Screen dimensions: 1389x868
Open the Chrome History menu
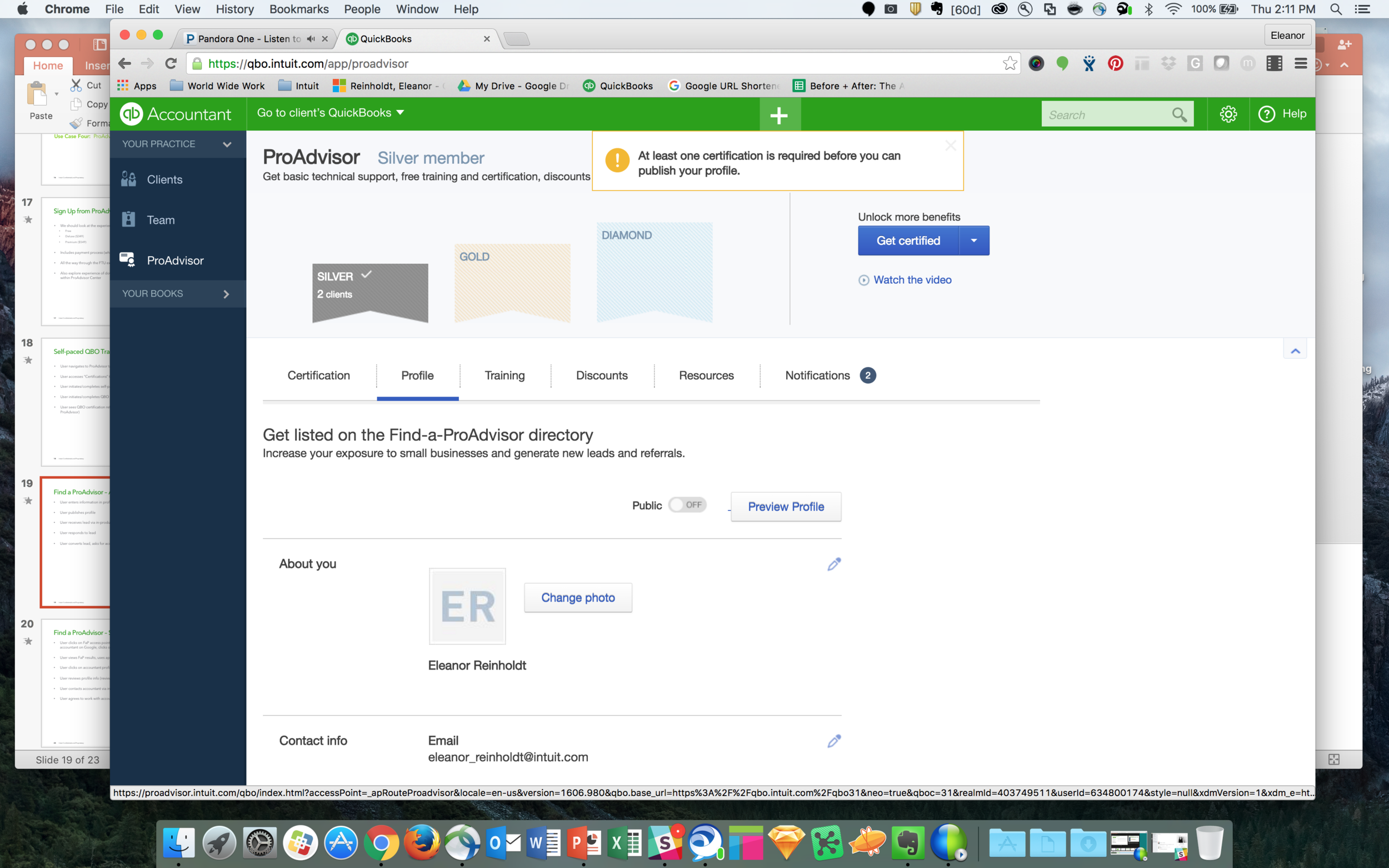pos(234,9)
